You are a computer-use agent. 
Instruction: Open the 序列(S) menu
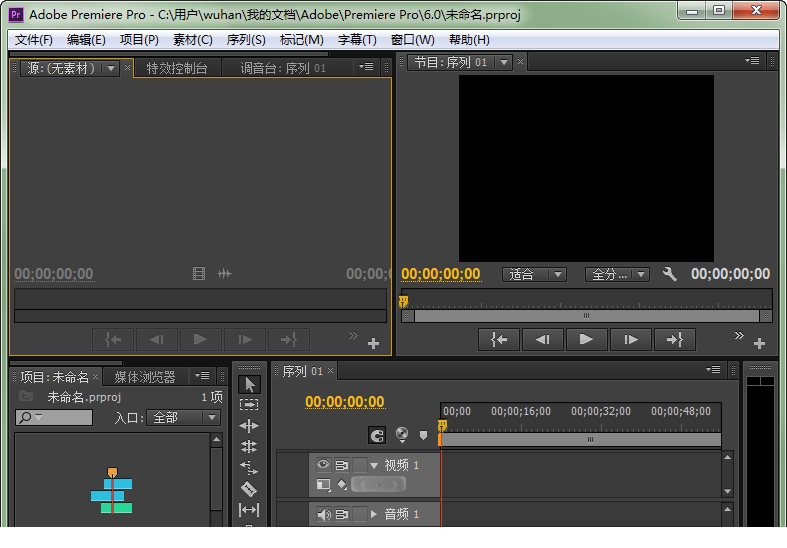246,40
